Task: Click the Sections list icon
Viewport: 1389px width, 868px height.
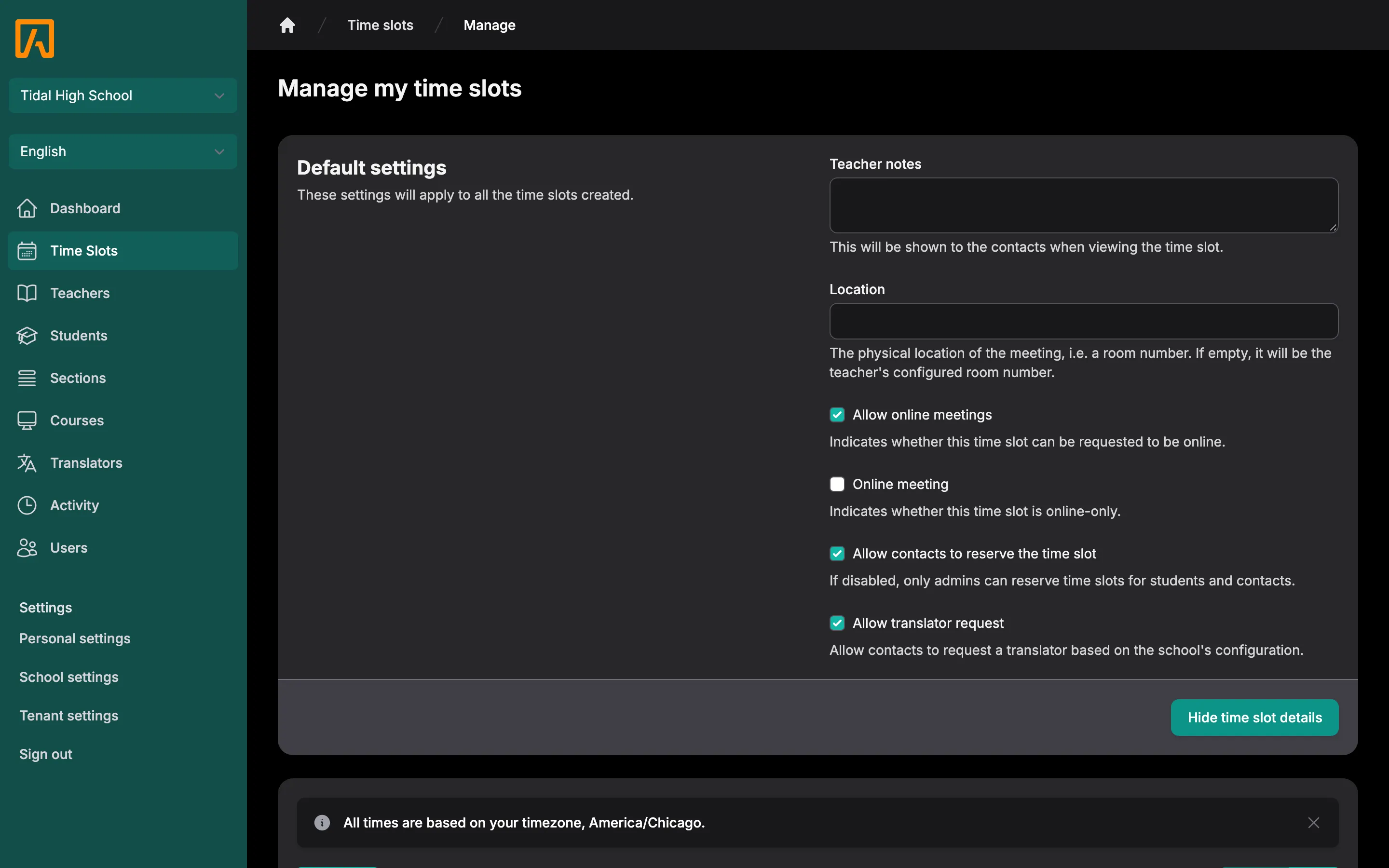Action: point(27,379)
